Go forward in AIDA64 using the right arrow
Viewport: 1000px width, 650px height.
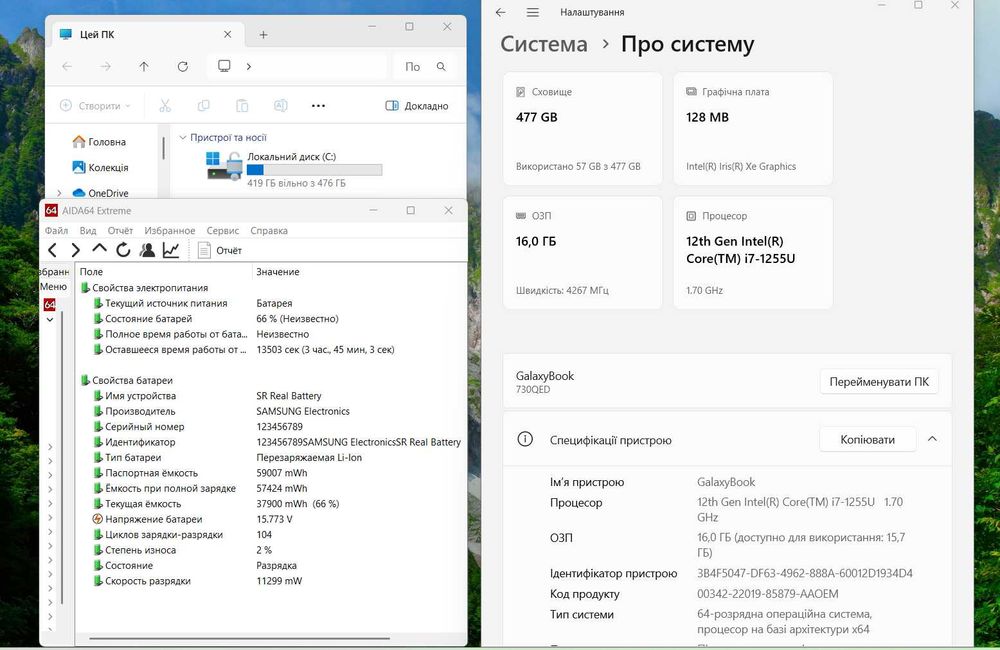click(76, 250)
